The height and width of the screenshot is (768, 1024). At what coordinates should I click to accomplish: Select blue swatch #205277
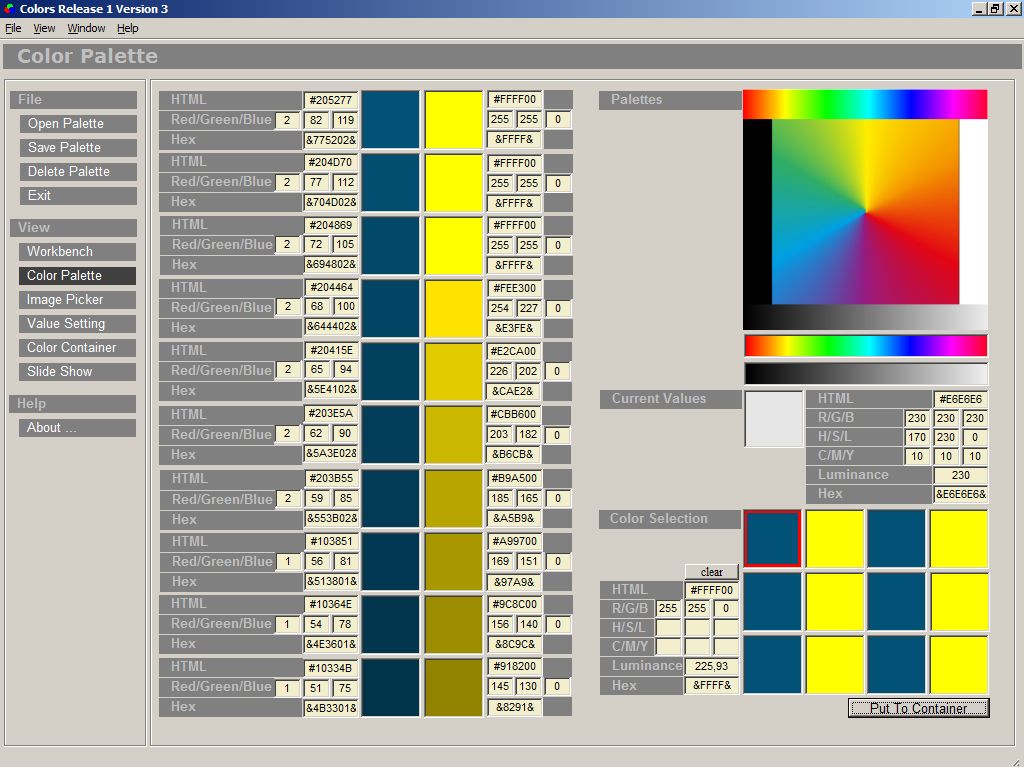point(391,120)
